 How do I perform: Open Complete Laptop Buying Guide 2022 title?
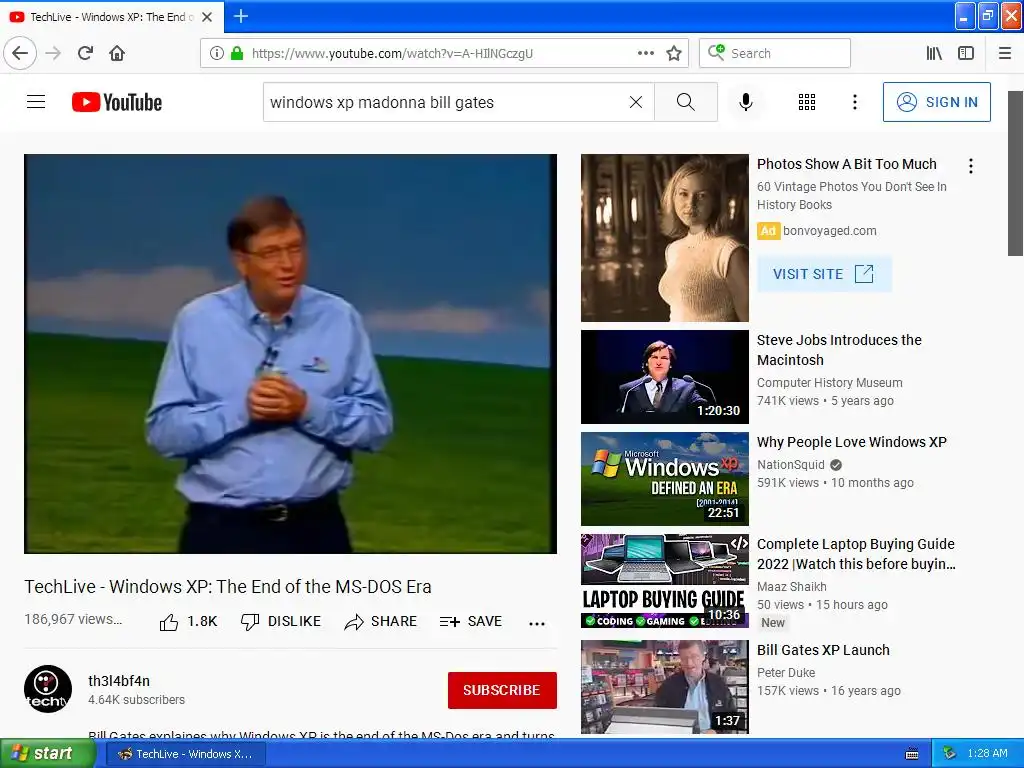coord(856,554)
